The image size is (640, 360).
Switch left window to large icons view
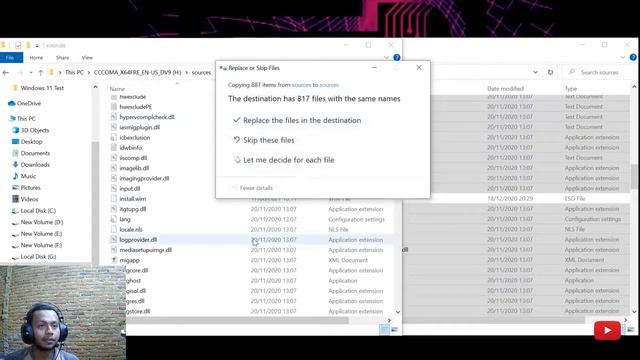(x=394, y=329)
